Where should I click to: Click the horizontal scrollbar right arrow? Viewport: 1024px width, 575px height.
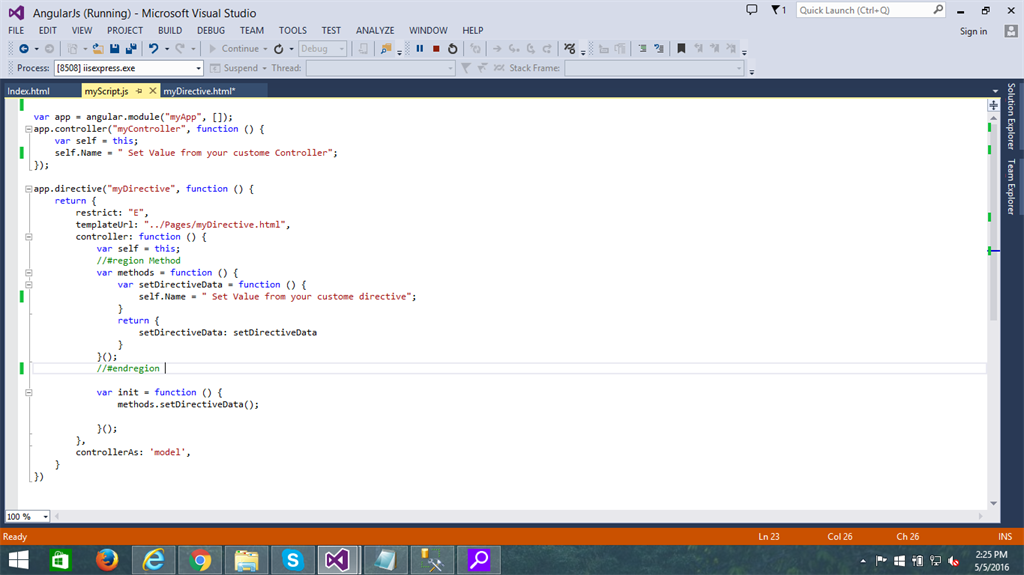tap(981, 517)
